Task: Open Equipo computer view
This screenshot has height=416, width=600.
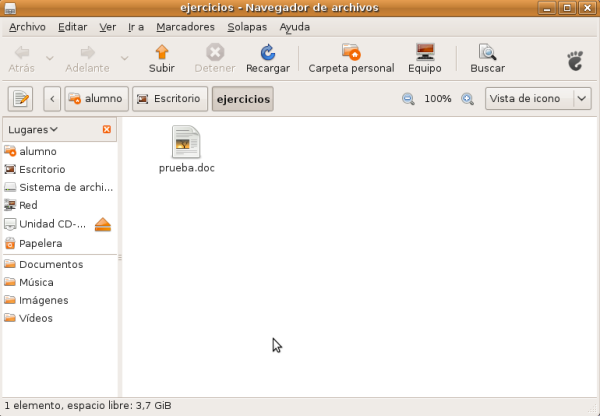Action: [x=425, y=52]
